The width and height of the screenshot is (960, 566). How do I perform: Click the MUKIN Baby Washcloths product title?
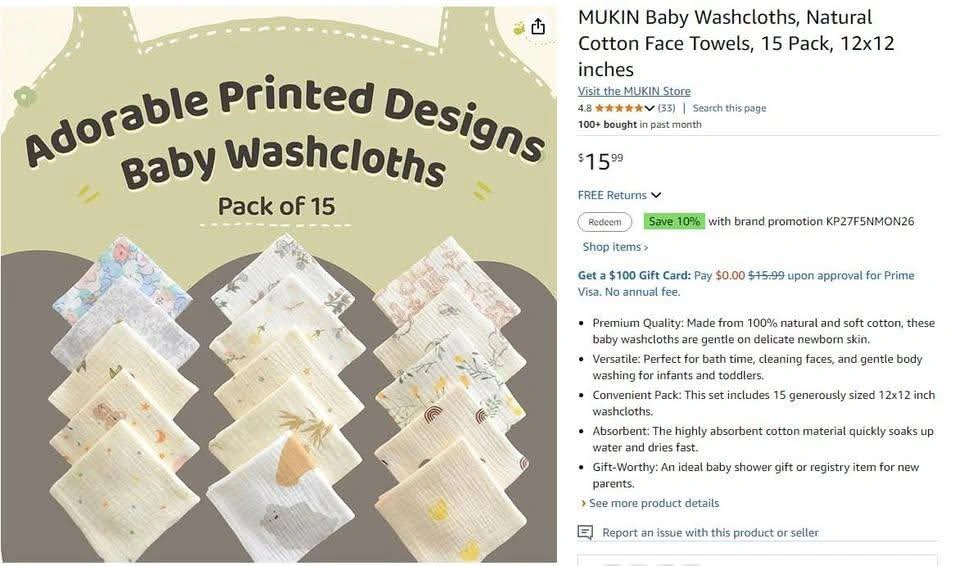(x=736, y=43)
